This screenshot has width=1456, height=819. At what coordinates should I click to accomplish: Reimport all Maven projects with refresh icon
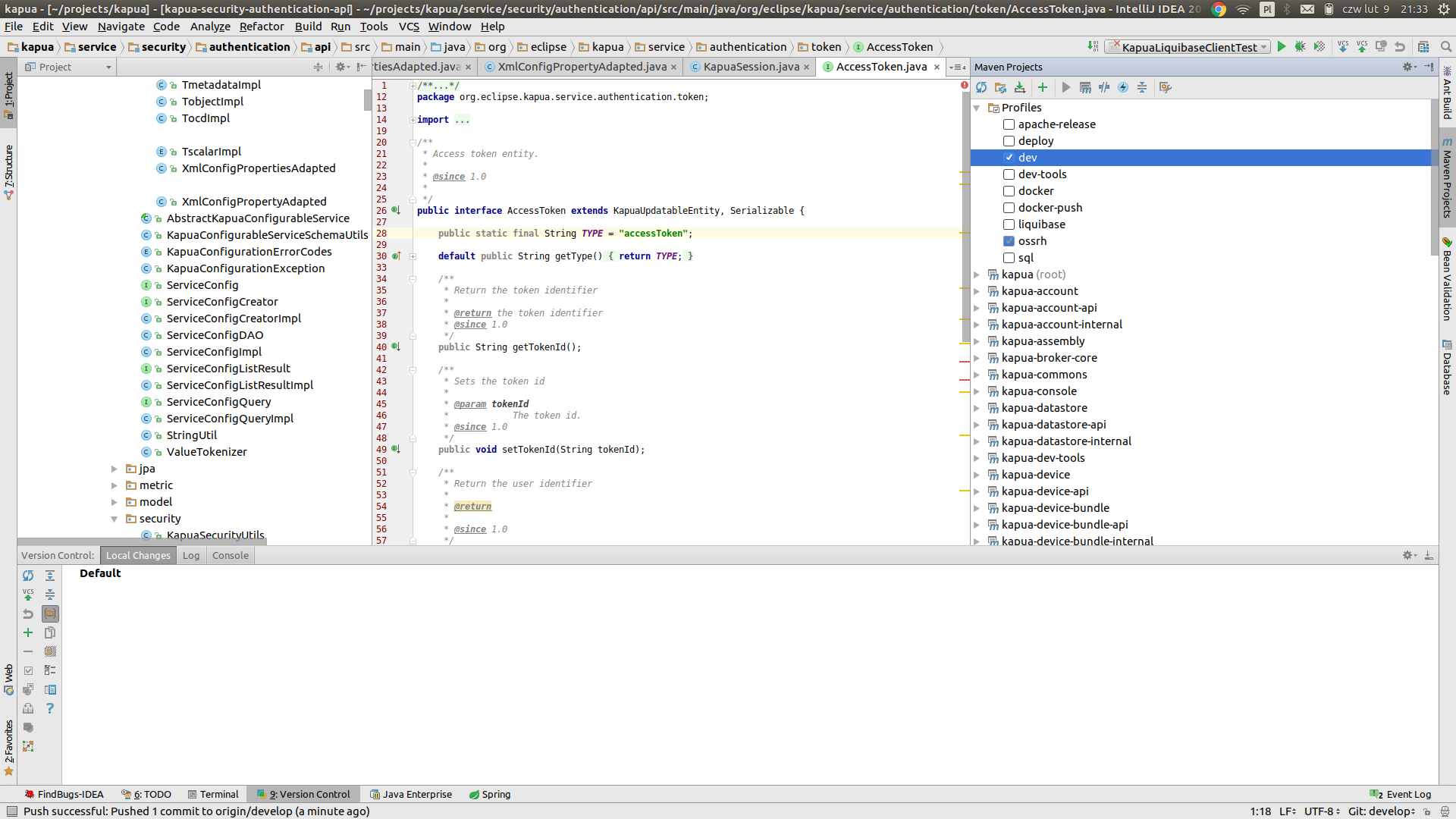pyautogui.click(x=982, y=87)
